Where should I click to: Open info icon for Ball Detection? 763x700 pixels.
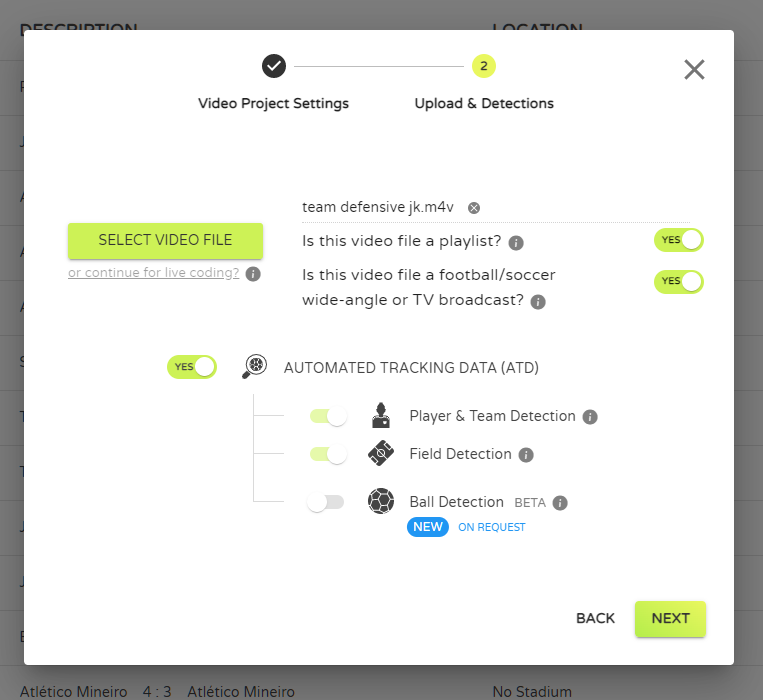click(x=560, y=503)
